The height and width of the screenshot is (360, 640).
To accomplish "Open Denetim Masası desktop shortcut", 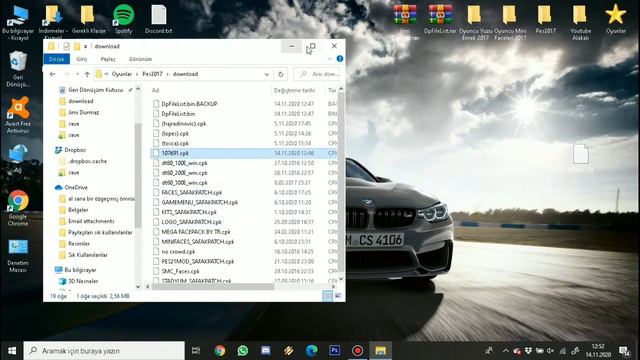I will pos(18,256).
